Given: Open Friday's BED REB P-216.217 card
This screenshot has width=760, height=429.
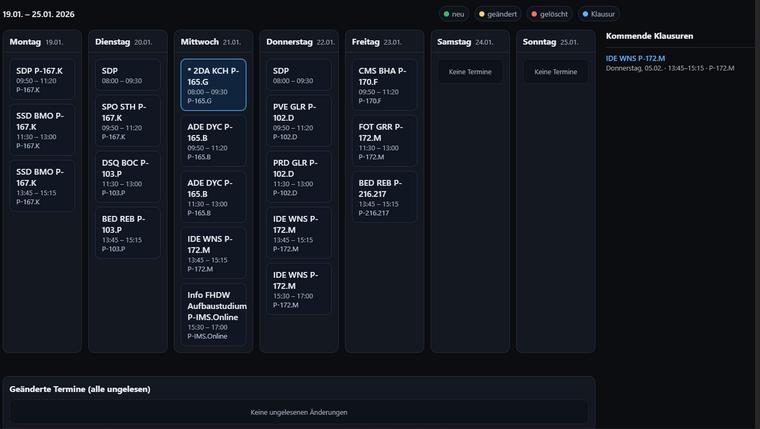Looking at the screenshot, I should (x=385, y=197).
